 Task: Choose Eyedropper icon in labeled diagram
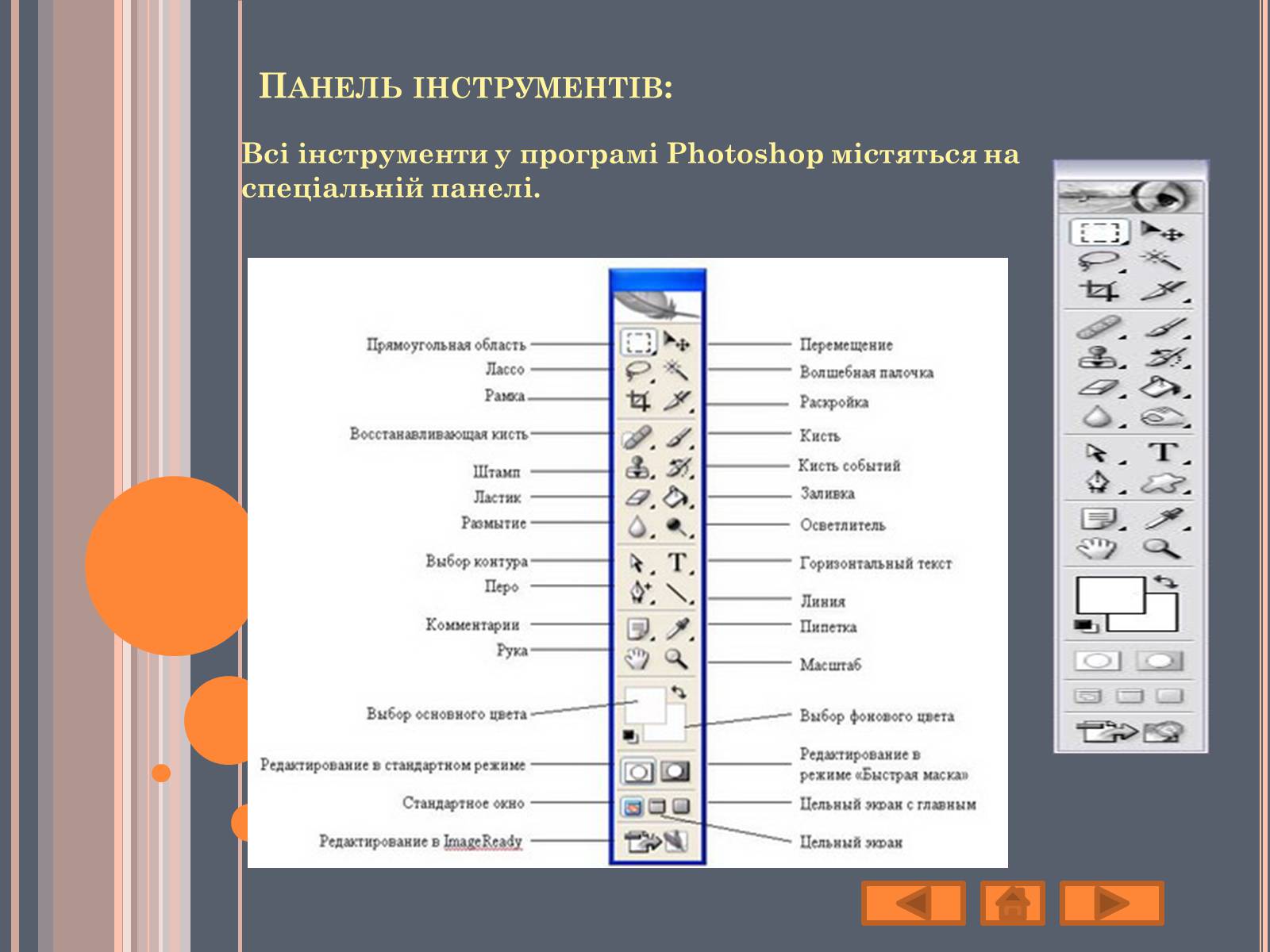pos(678,629)
